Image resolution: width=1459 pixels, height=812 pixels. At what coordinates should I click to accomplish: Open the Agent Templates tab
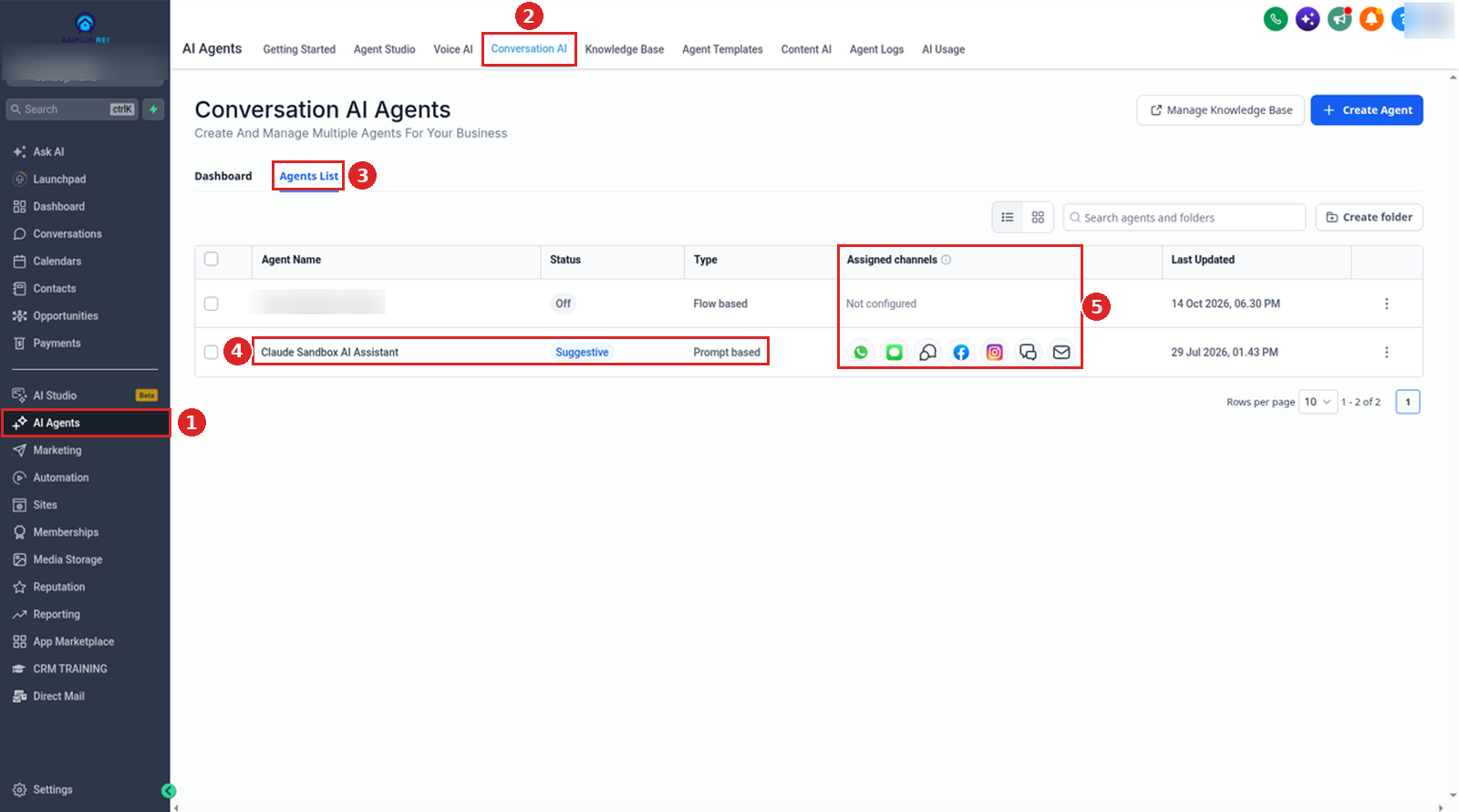(x=722, y=49)
